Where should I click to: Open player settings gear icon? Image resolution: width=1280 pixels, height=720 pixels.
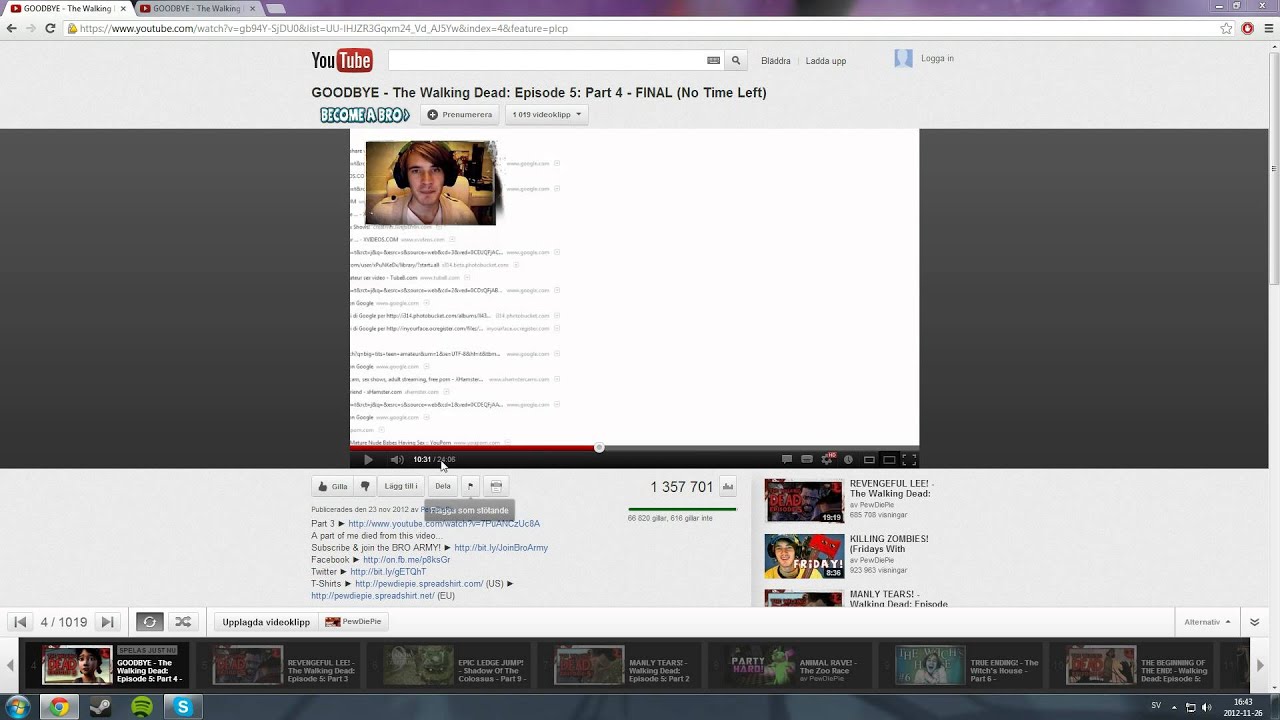tap(827, 459)
